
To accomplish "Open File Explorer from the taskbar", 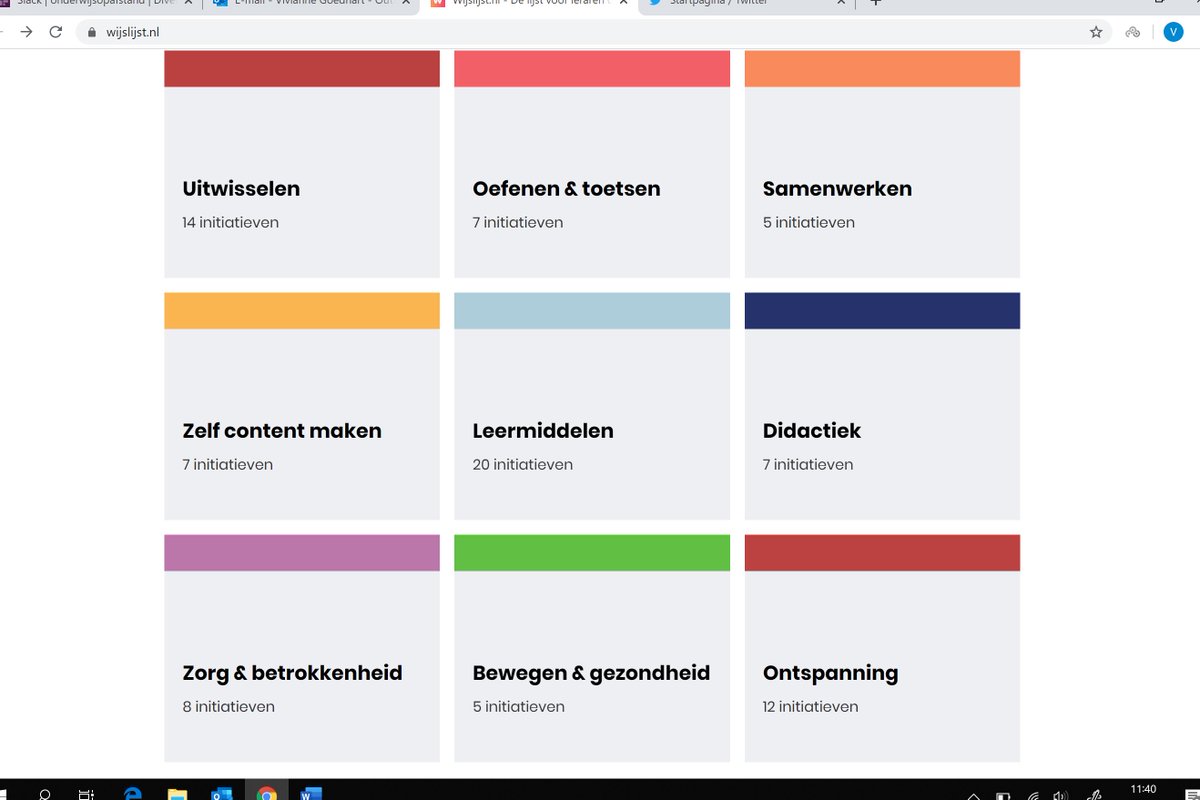I will pyautogui.click(x=177, y=792).
